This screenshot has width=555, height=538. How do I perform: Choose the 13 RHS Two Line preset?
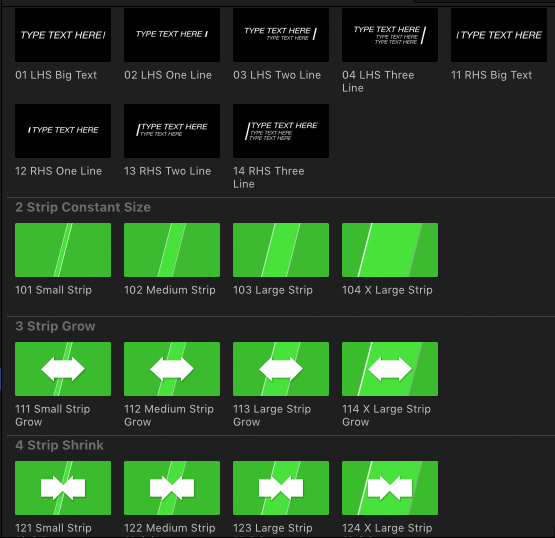coord(172,131)
